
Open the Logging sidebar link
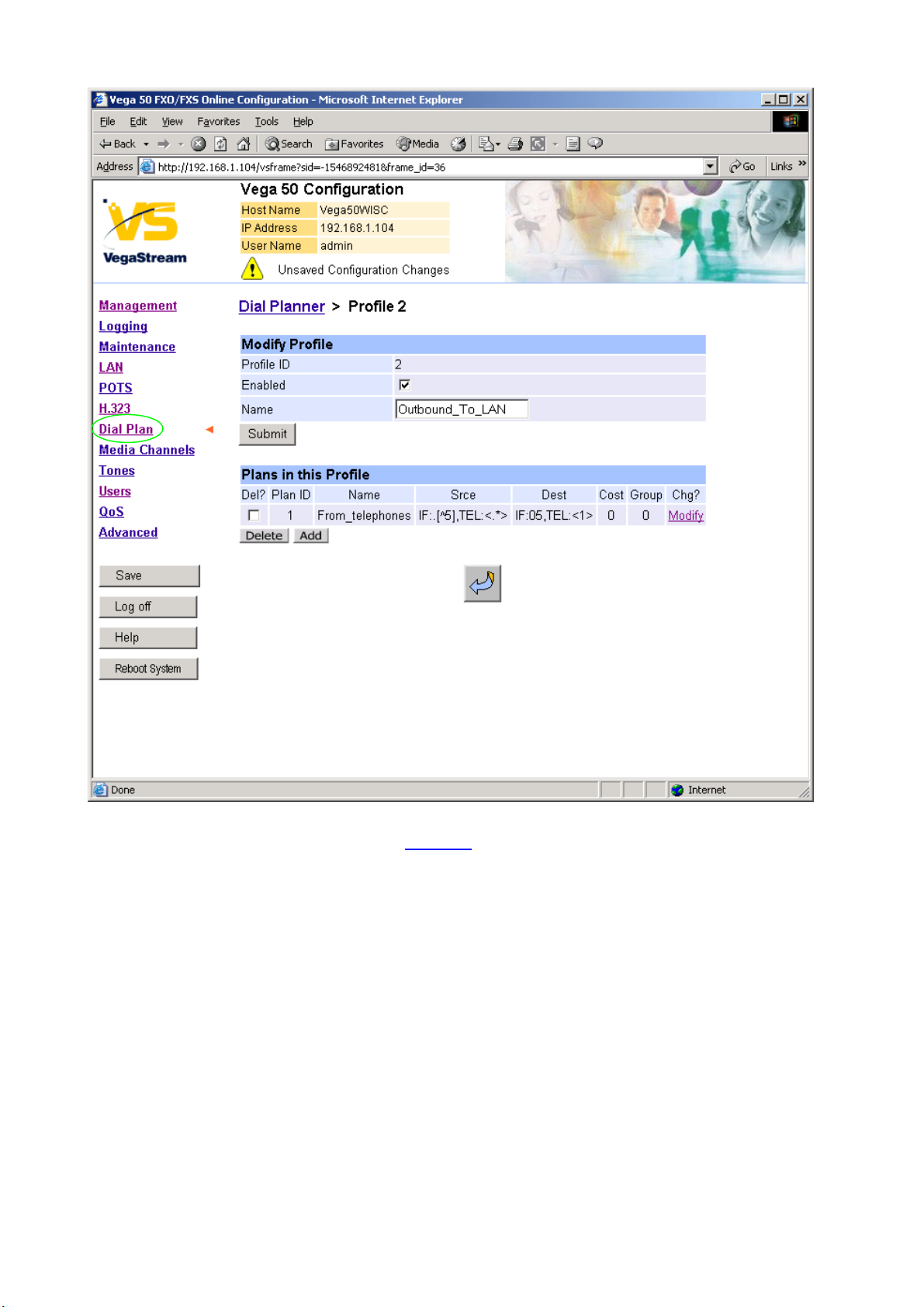123,327
